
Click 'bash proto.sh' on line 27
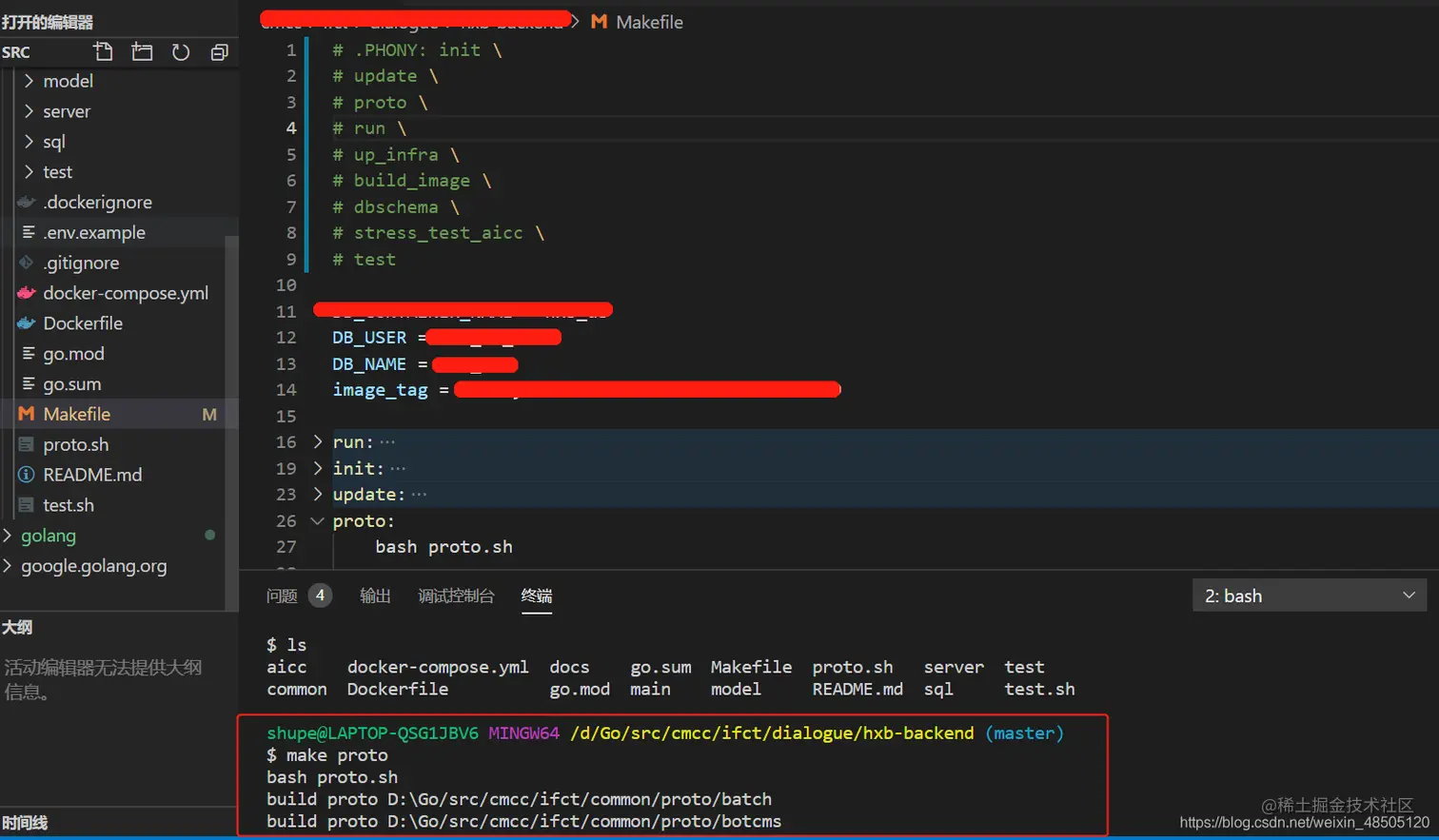click(444, 547)
